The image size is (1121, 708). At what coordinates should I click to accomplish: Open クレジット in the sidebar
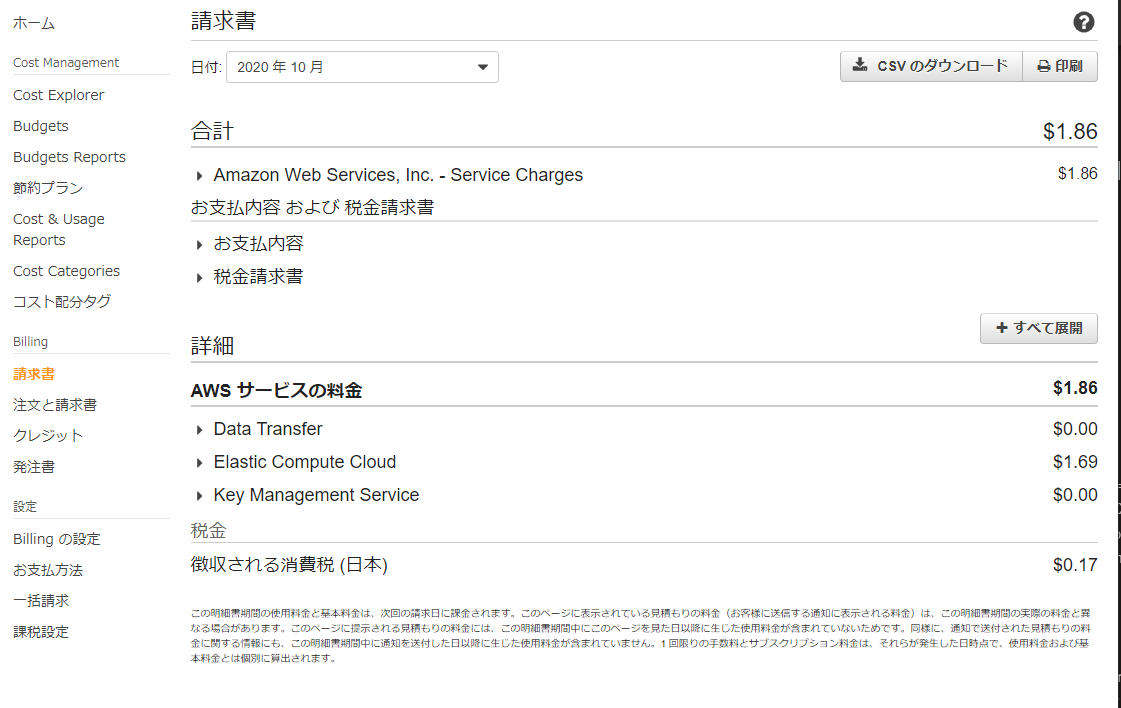tap(48, 436)
